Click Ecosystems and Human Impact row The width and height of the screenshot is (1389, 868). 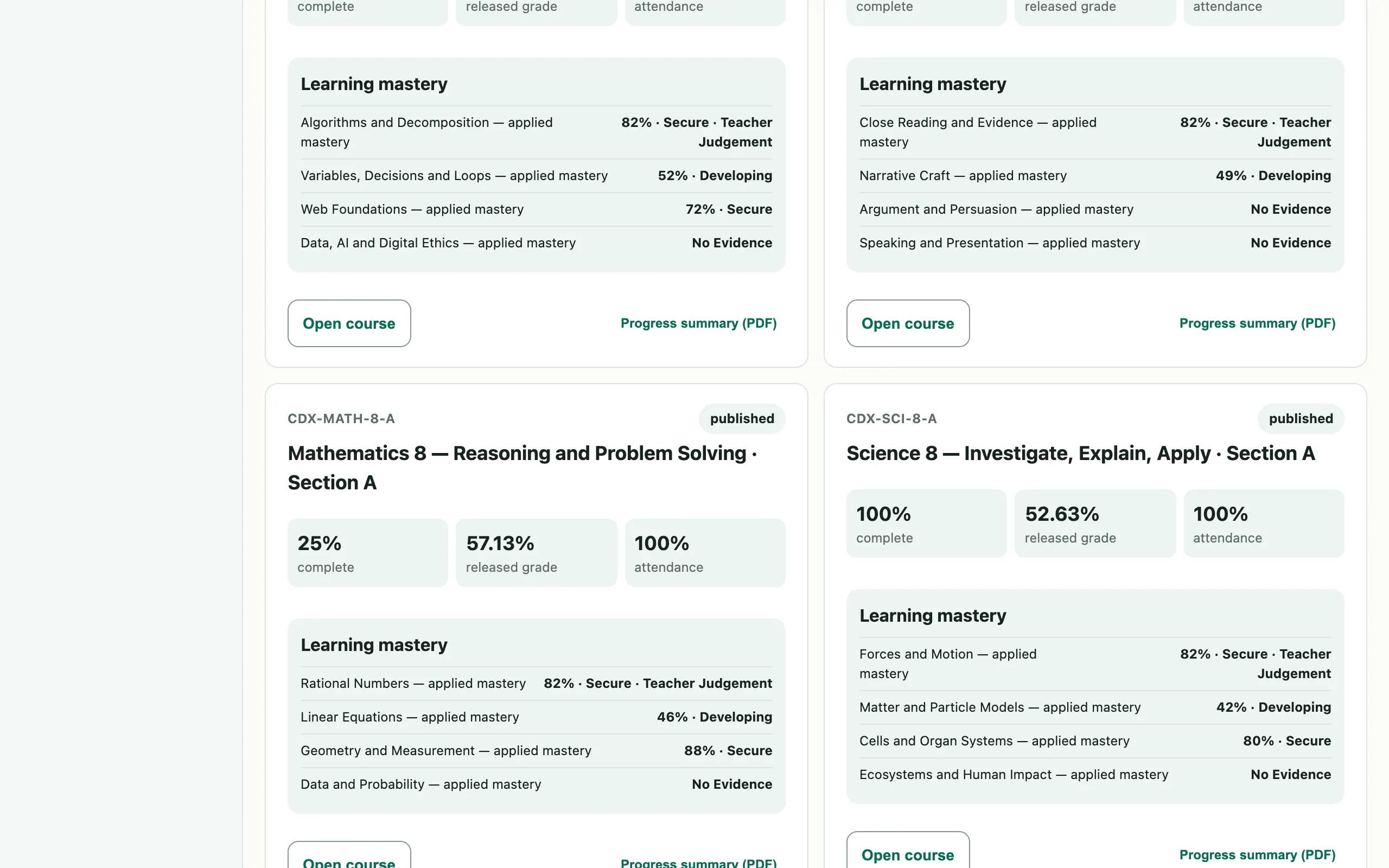click(1094, 775)
